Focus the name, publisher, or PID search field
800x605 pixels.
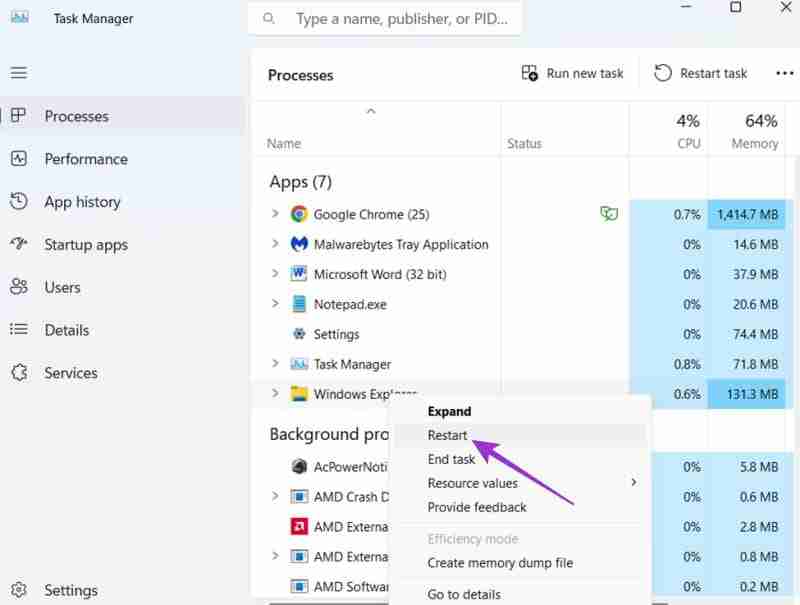(x=385, y=19)
